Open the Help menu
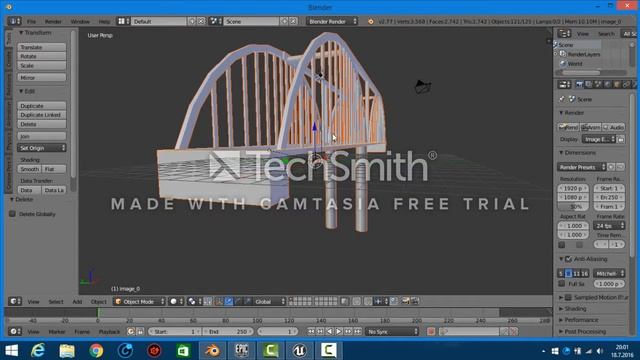 [x=104, y=21]
